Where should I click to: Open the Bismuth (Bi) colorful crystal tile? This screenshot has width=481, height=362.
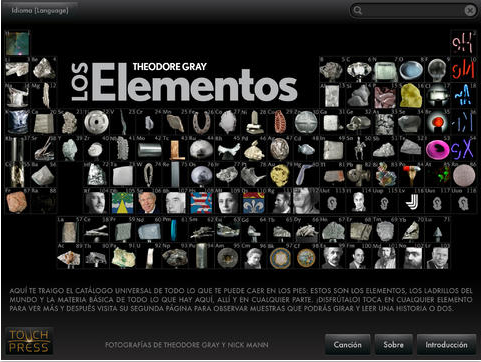pyautogui.click(x=385, y=175)
